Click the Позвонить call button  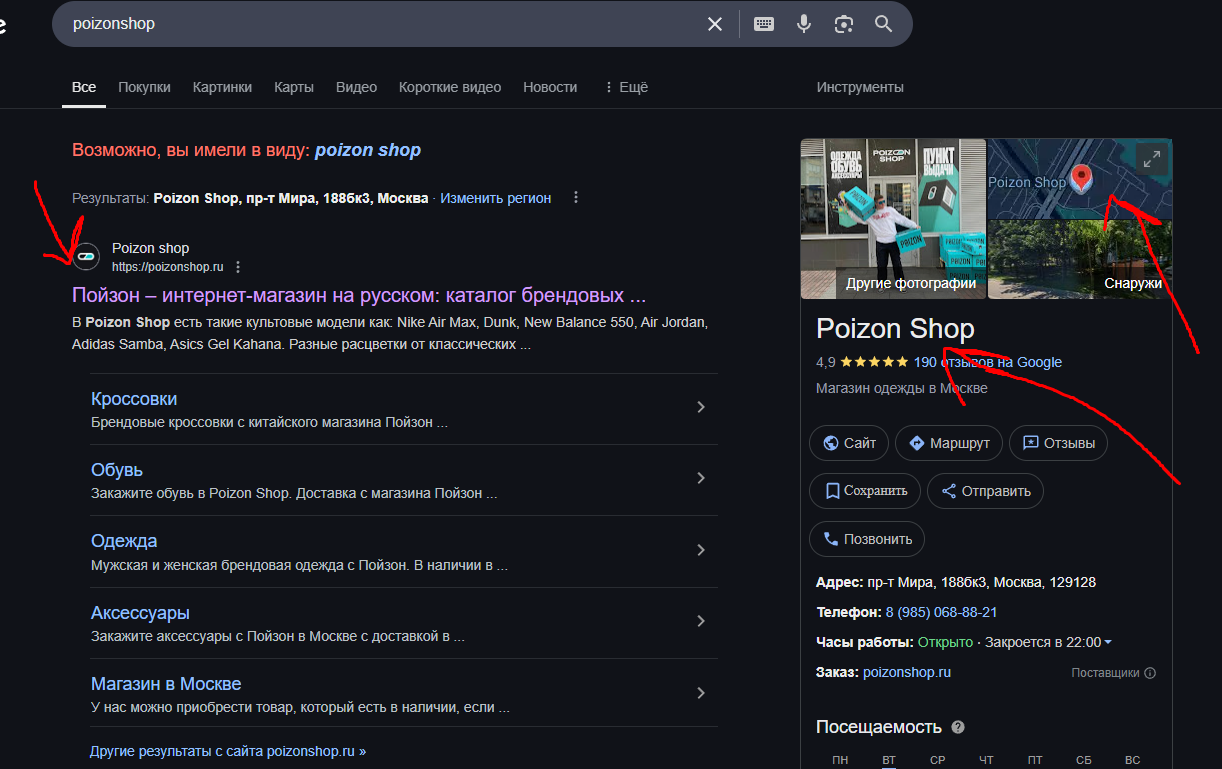pos(867,539)
